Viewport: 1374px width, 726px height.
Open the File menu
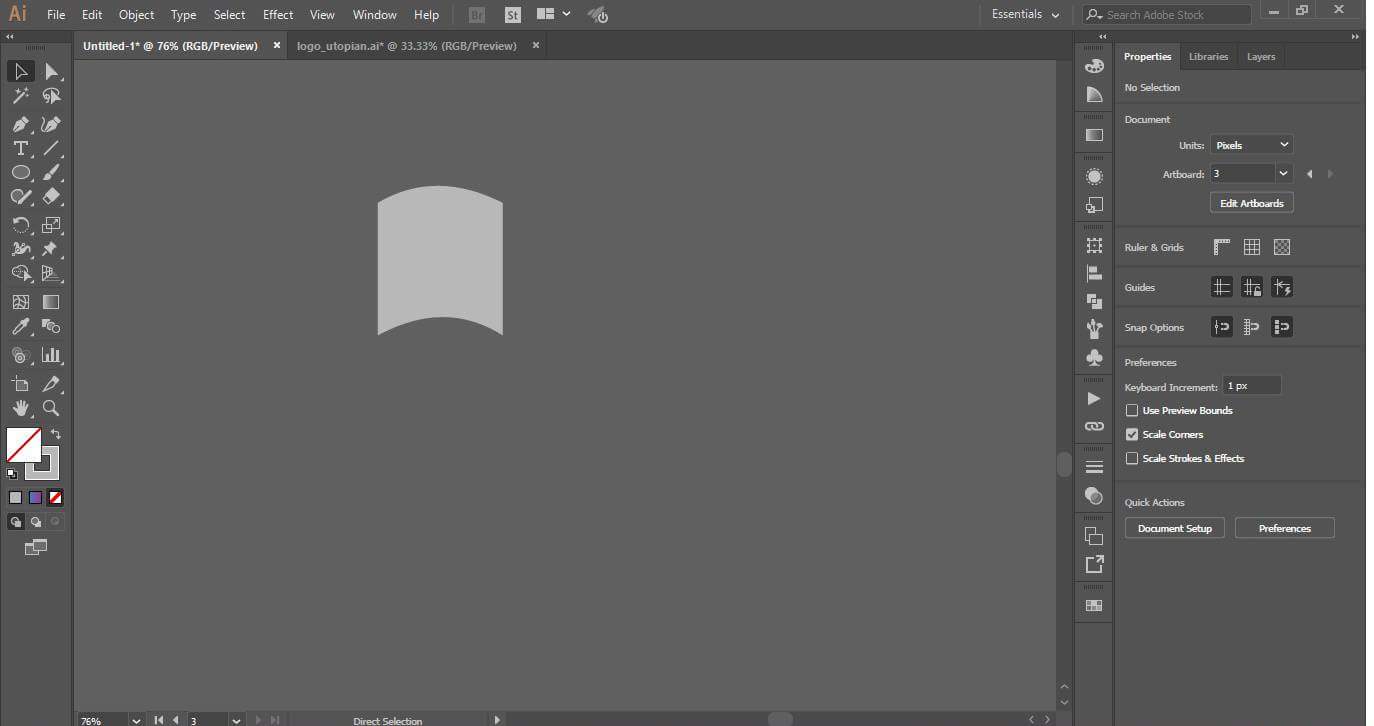pyautogui.click(x=56, y=15)
